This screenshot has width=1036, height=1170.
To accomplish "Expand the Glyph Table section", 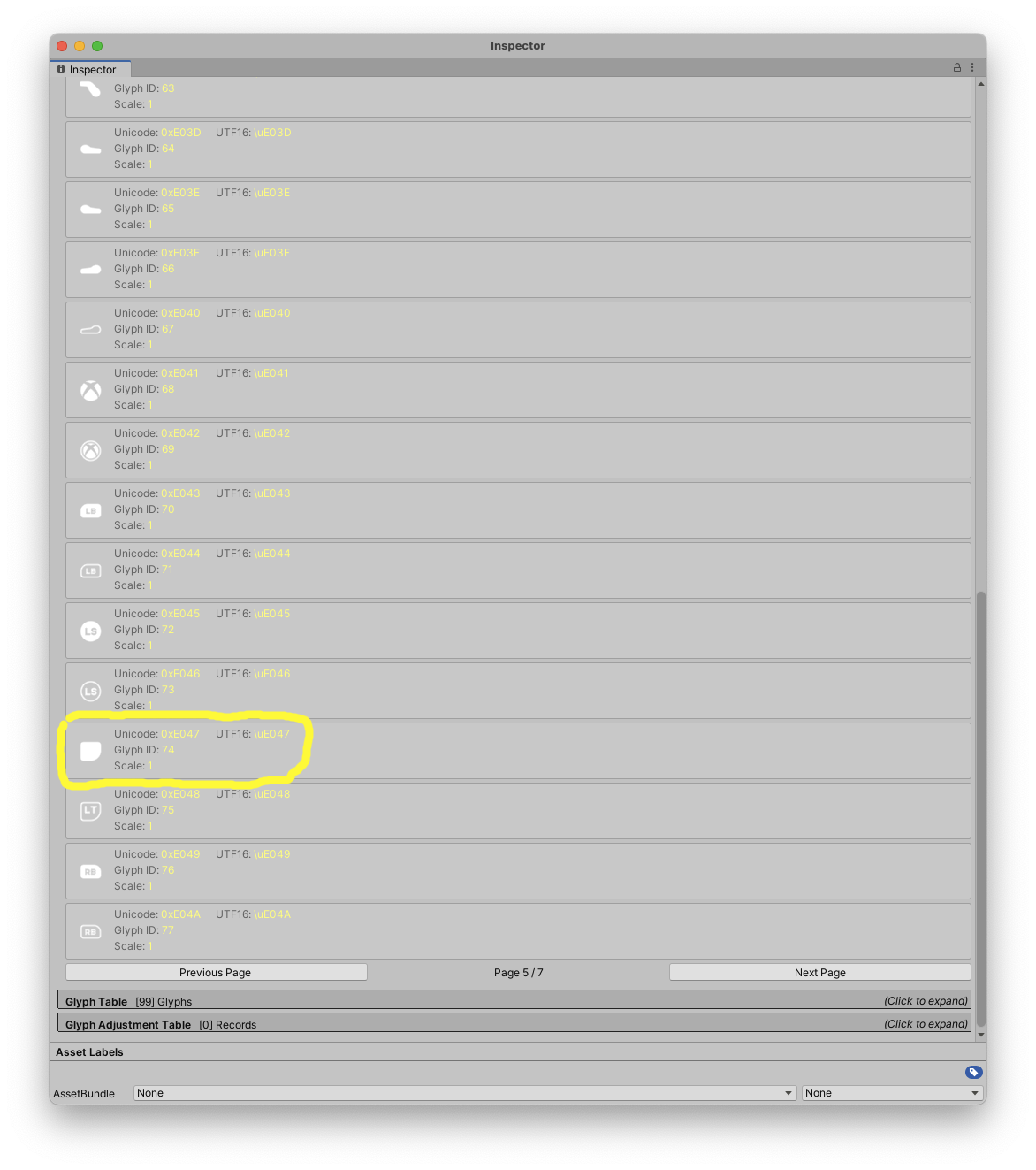I will 514,1000.
